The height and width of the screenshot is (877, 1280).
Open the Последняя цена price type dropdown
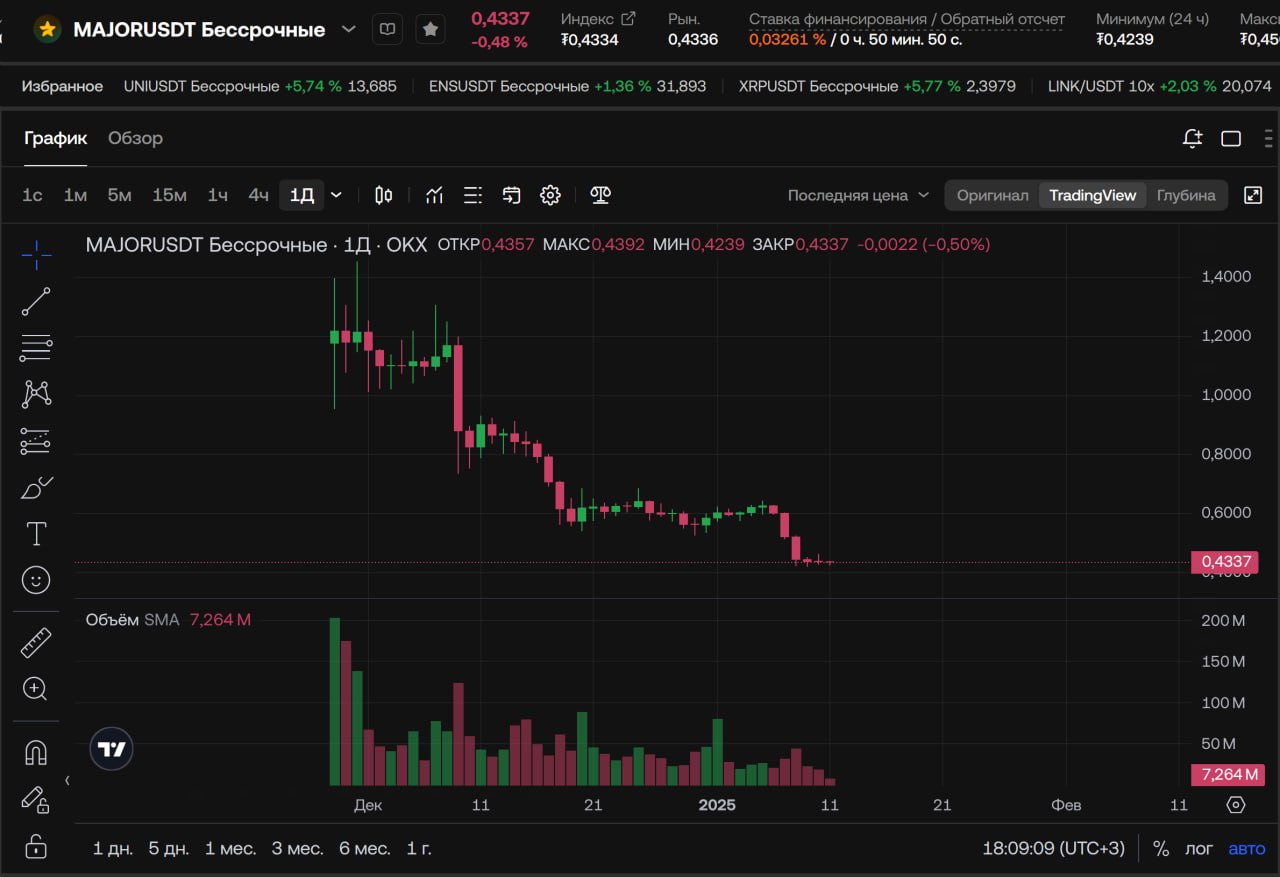pyautogui.click(x=858, y=195)
